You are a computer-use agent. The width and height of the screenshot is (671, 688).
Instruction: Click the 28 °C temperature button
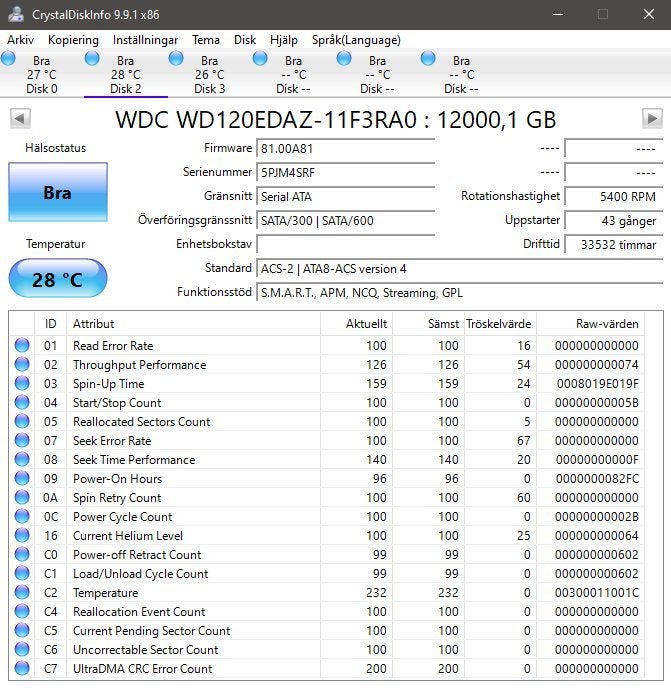[x=58, y=279]
